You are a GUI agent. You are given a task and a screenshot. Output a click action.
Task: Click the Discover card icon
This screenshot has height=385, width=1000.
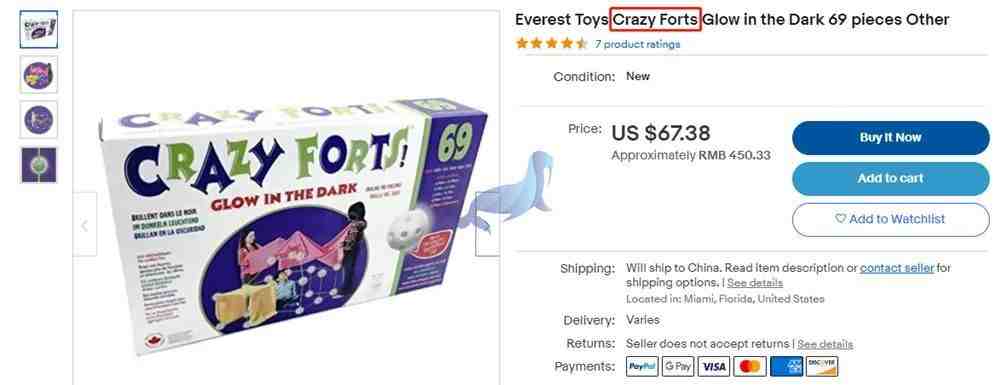tap(822, 367)
